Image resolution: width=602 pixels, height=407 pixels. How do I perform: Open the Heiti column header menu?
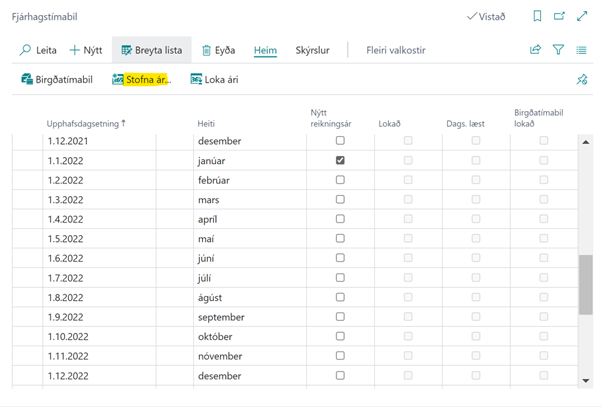pos(206,124)
